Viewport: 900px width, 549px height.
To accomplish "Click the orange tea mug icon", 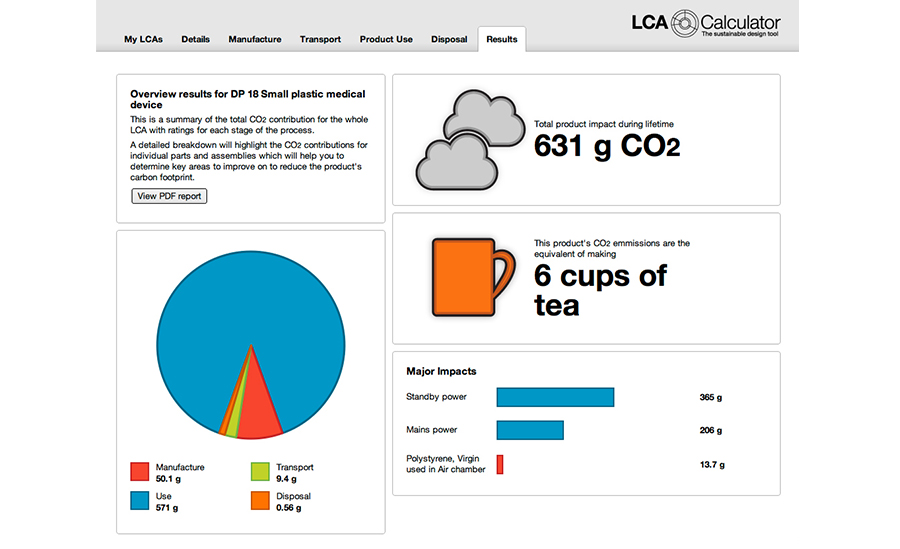I will tap(470, 276).
